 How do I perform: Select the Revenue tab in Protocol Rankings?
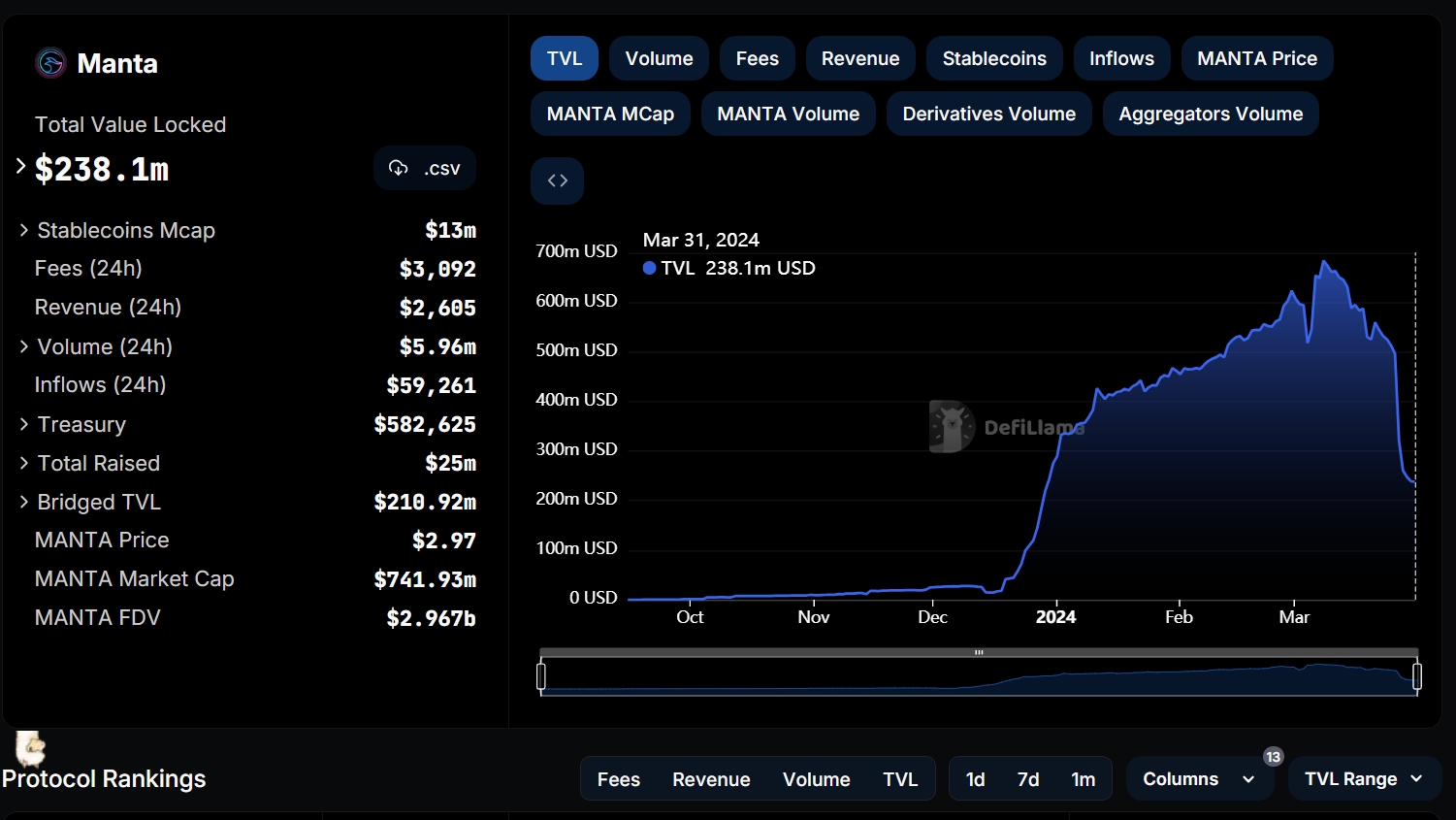(711, 779)
